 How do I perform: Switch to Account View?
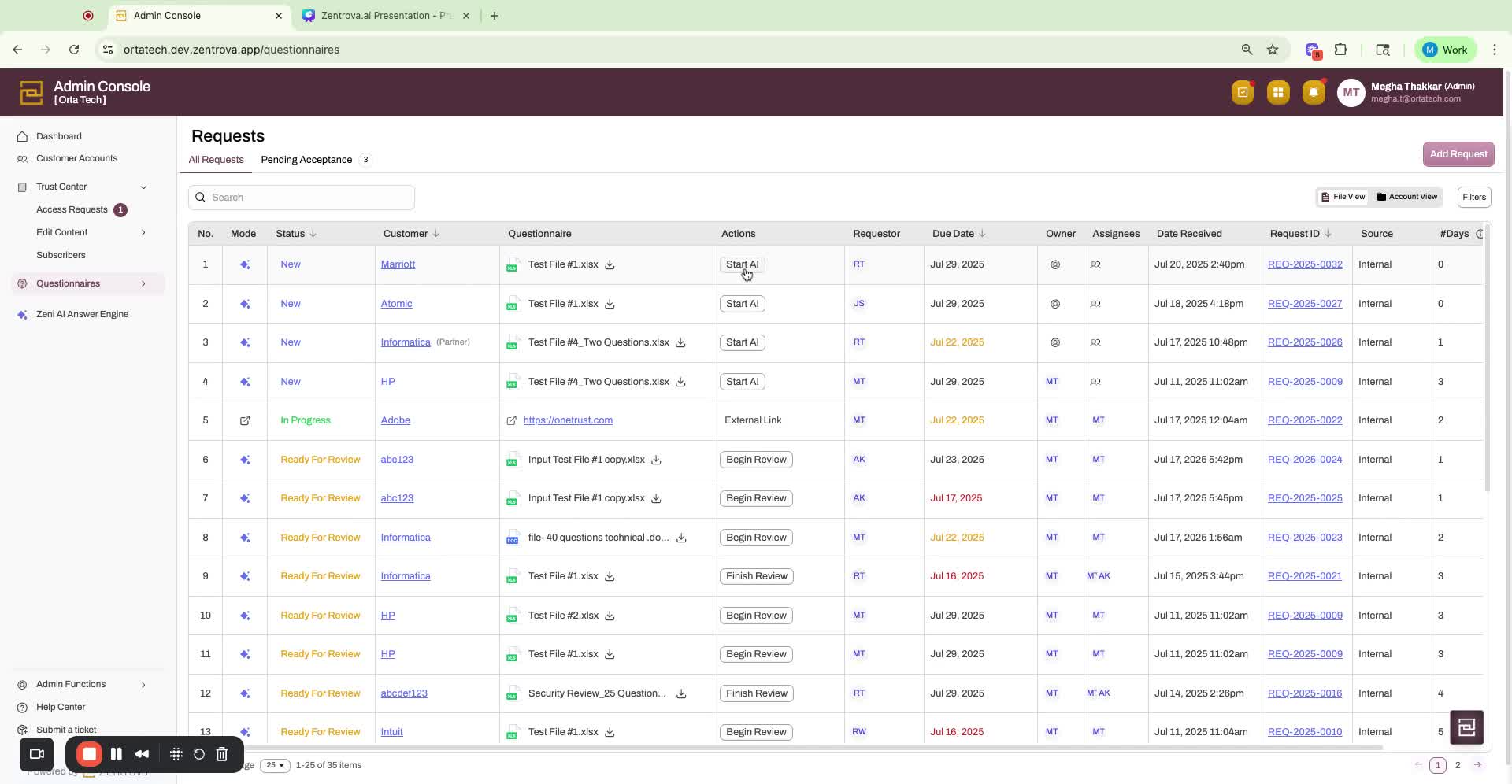point(1406,197)
